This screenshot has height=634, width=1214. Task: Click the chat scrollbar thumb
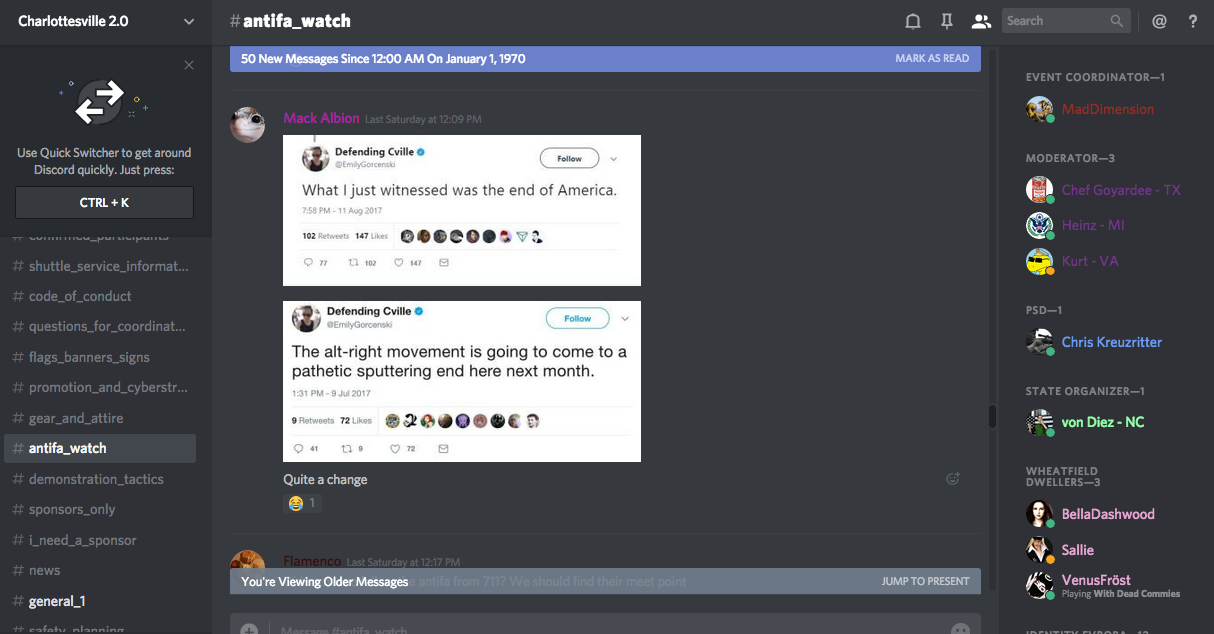992,416
